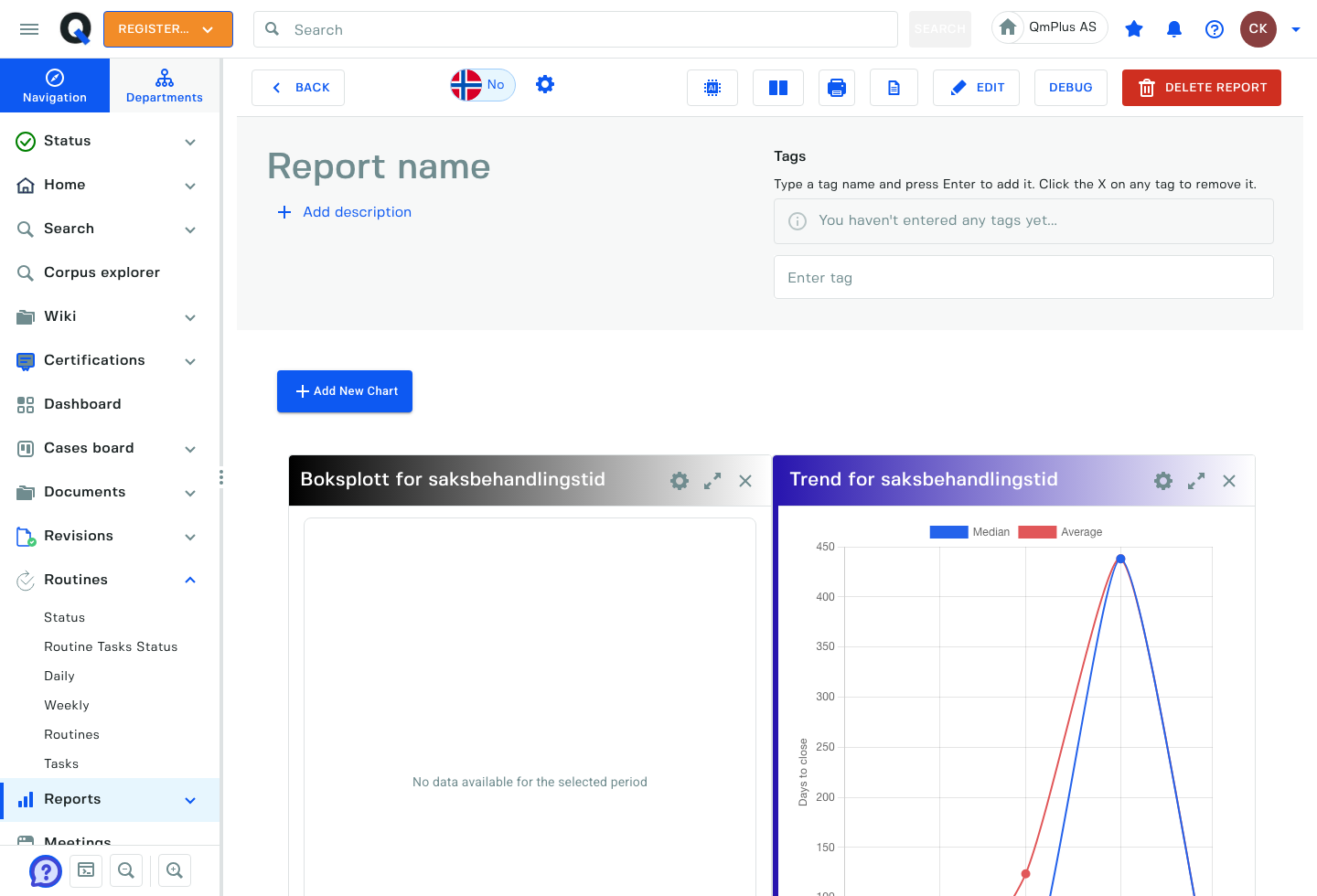Viewport: 1317px width, 896px height.
Task: Click the plus icon beside Add description
Action: point(284,212)
